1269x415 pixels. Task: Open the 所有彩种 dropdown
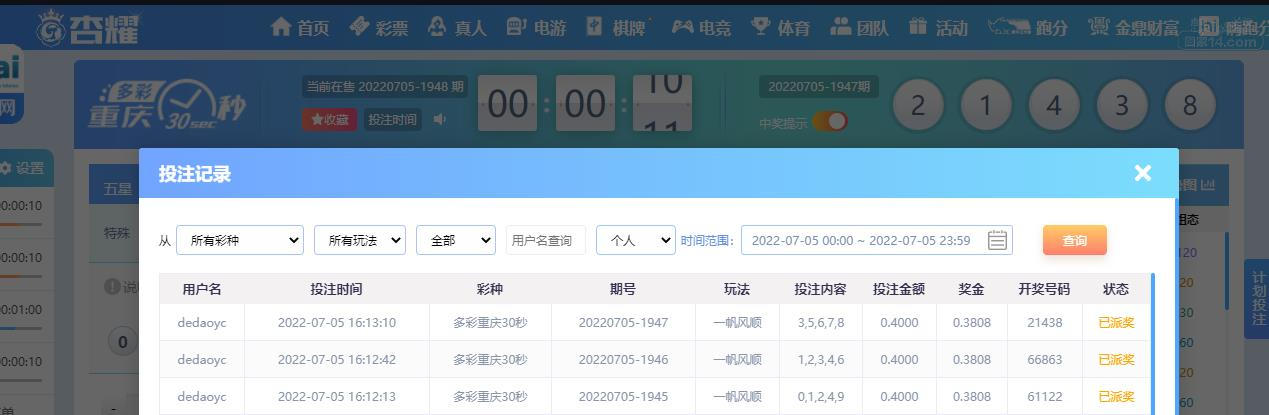point(240,240)
